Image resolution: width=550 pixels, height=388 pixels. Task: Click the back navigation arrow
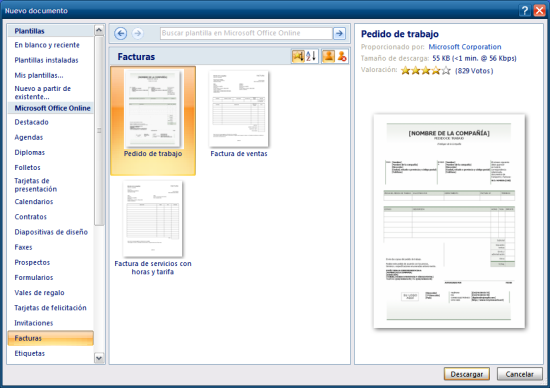(x=121, y=33)
